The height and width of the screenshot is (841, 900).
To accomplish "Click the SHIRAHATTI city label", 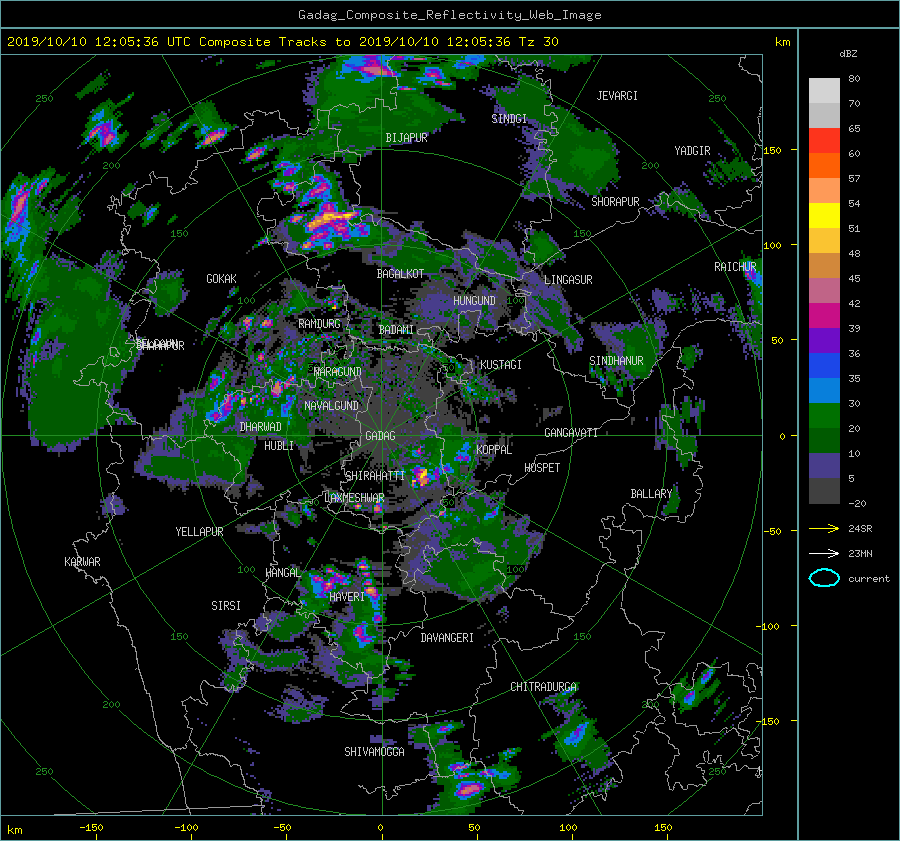I will pyautogui.click(x=375, y=475).
